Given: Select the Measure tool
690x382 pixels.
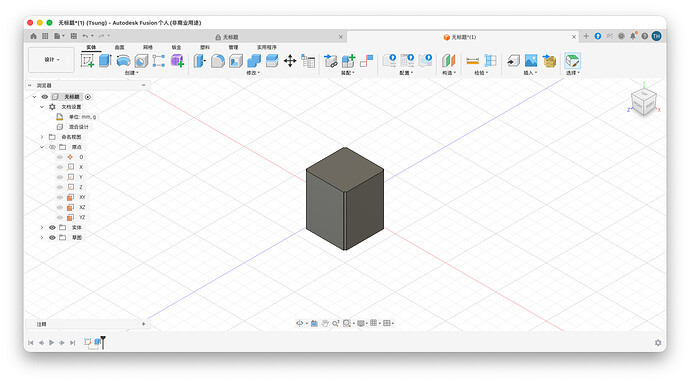Looking at the screenshot, I should 472,60.
